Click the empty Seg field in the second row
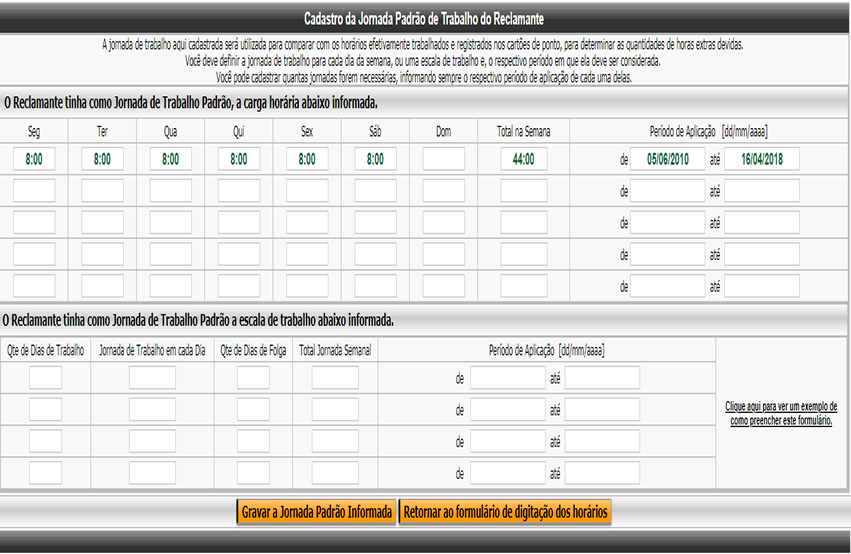The width and height of the screenshot is (851, 554). 34,191
